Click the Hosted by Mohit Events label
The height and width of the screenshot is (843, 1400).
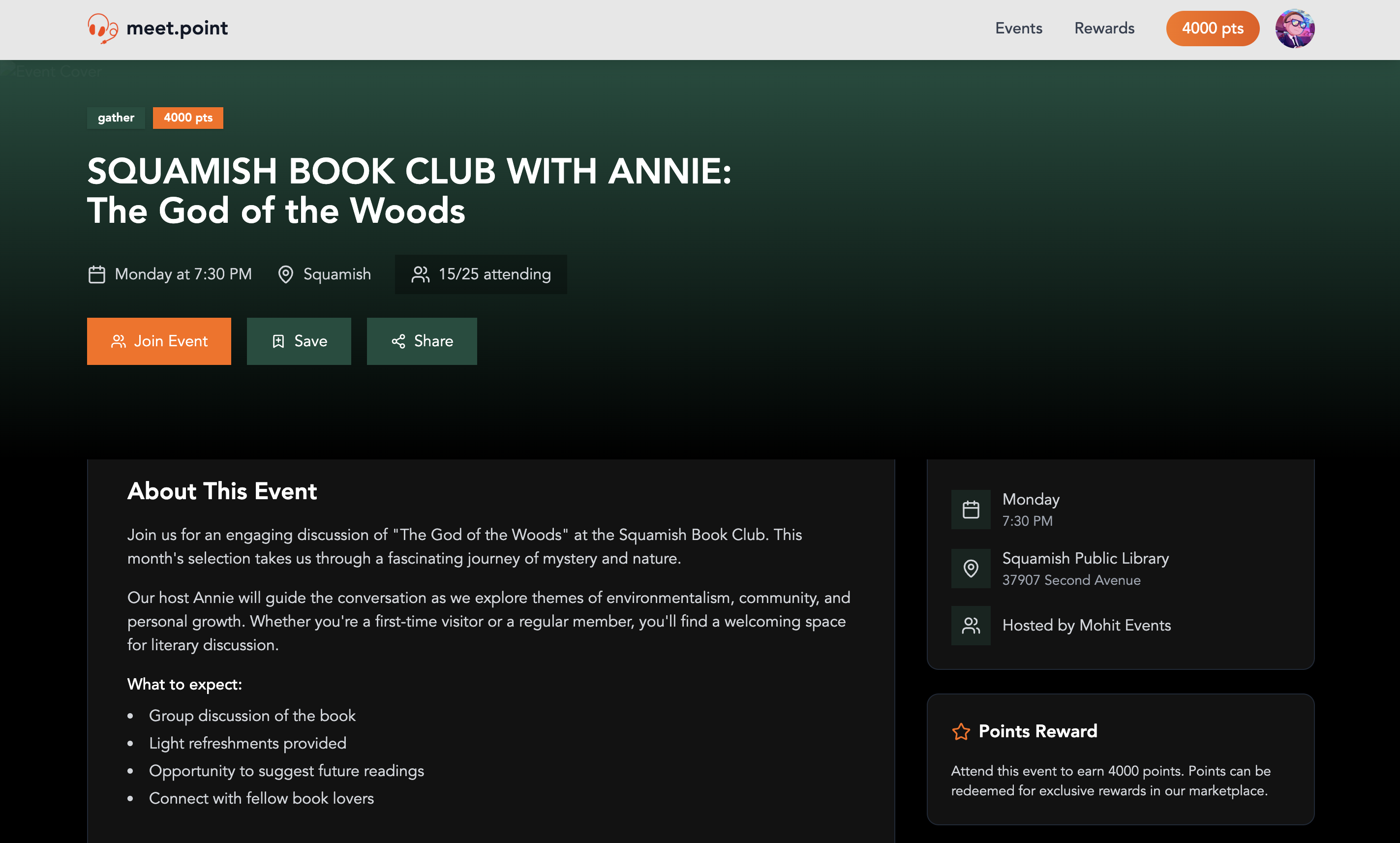click(x=1086, y=626)
